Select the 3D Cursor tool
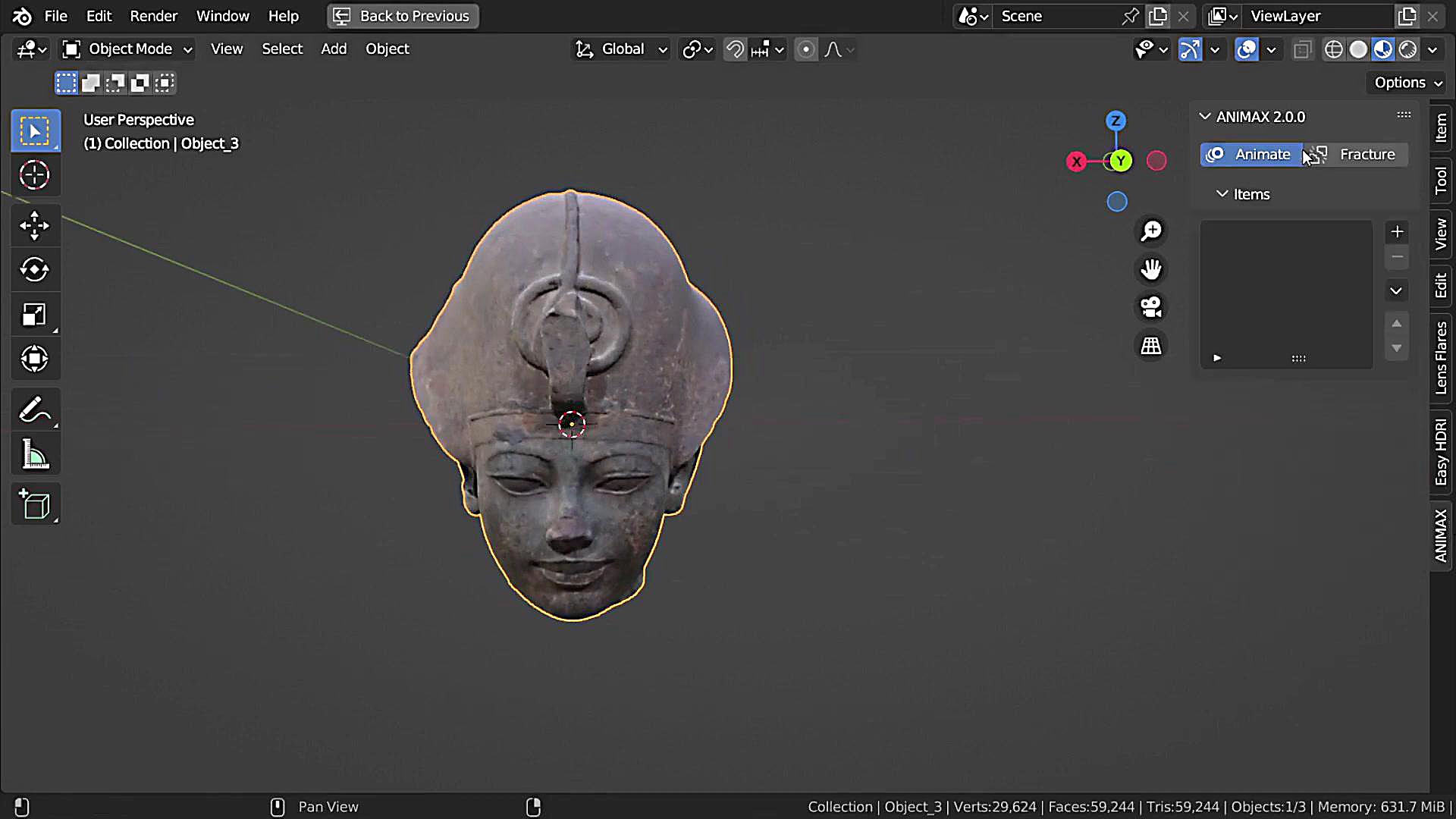This screenshot has width=1456, height=819. click(35, 175)
